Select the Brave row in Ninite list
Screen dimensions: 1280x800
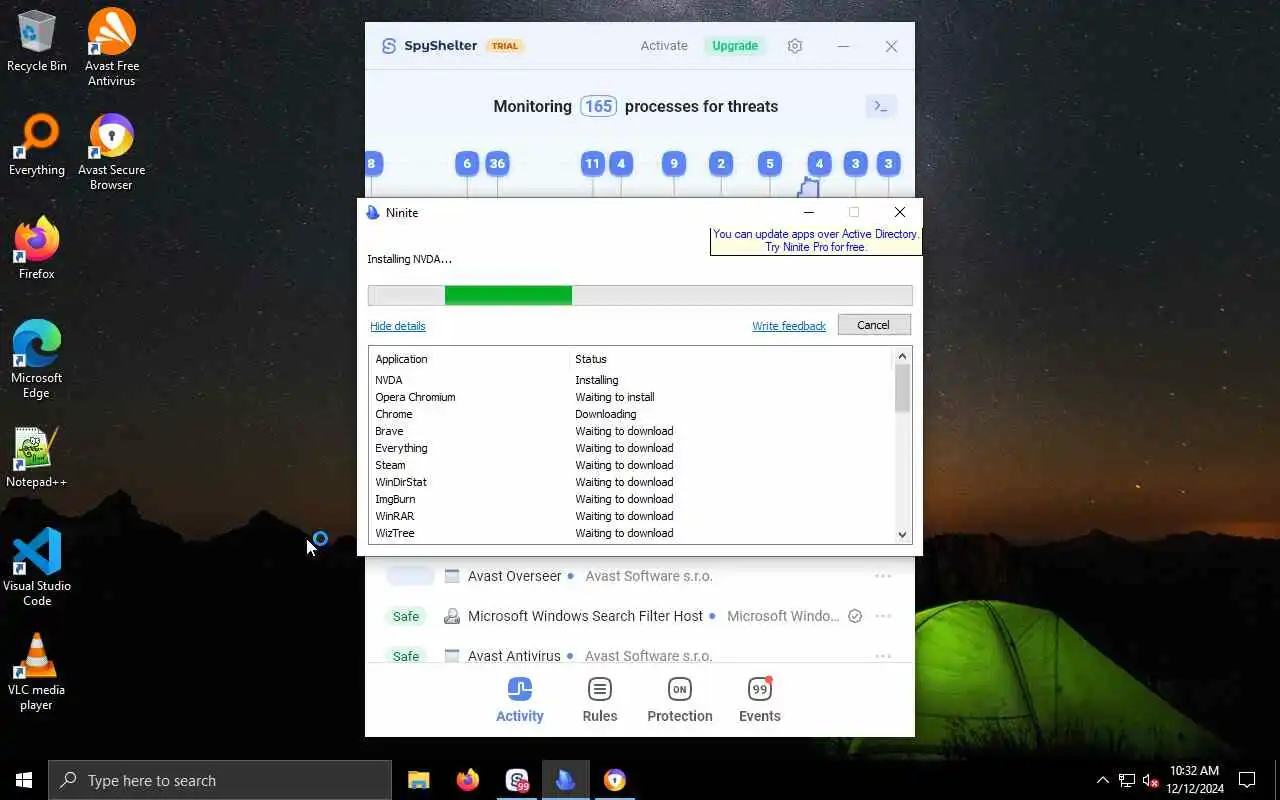(x=631, y=431)
